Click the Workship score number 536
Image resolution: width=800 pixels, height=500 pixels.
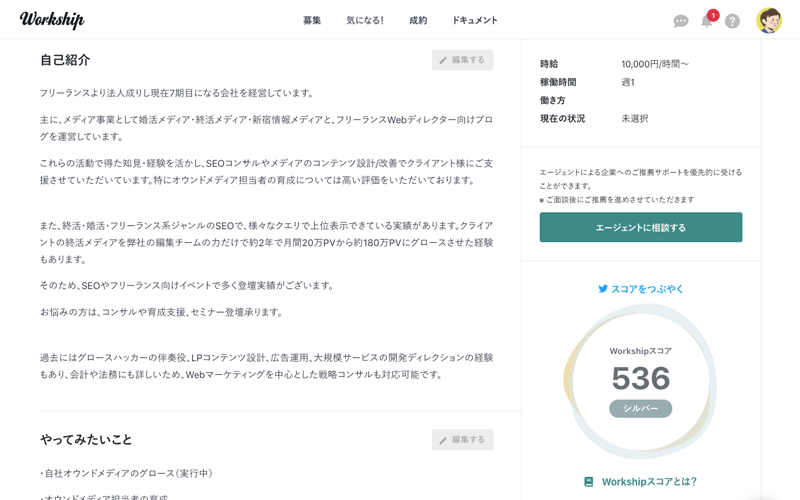tap(641, 378)
